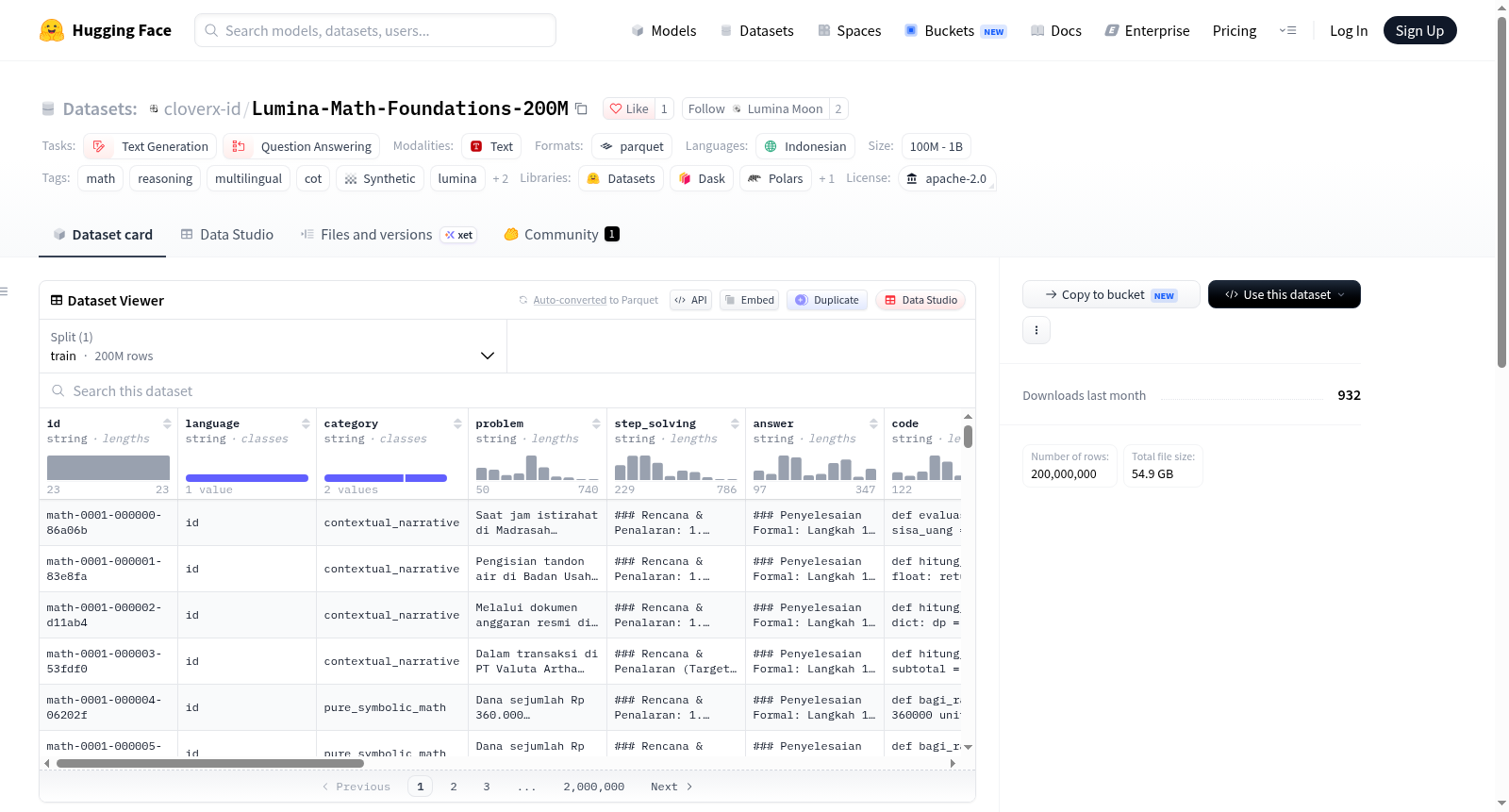
Task: Expand the train split dropdown
Action: tap(273, 346)
